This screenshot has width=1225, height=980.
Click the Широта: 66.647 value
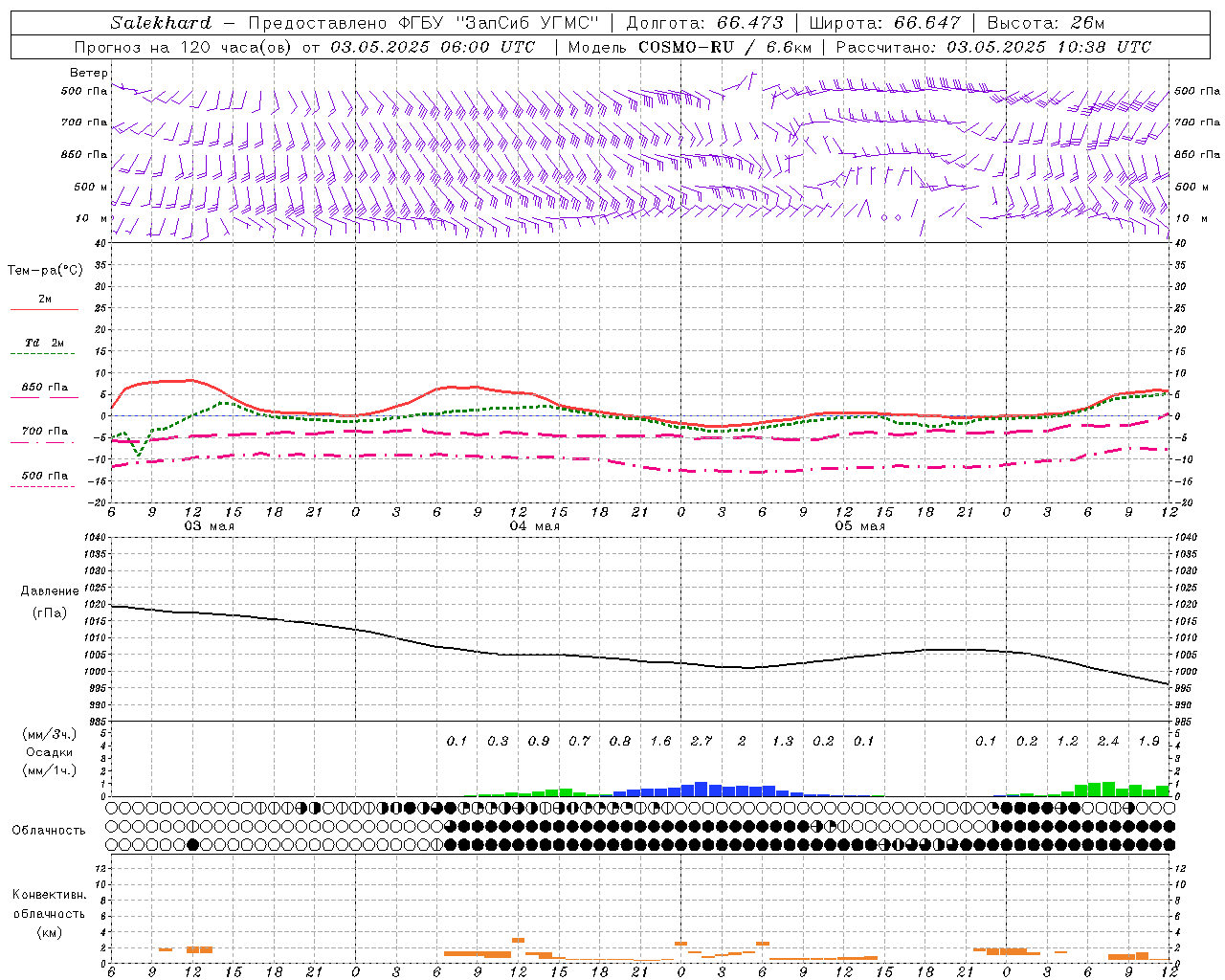click(884, 23)
